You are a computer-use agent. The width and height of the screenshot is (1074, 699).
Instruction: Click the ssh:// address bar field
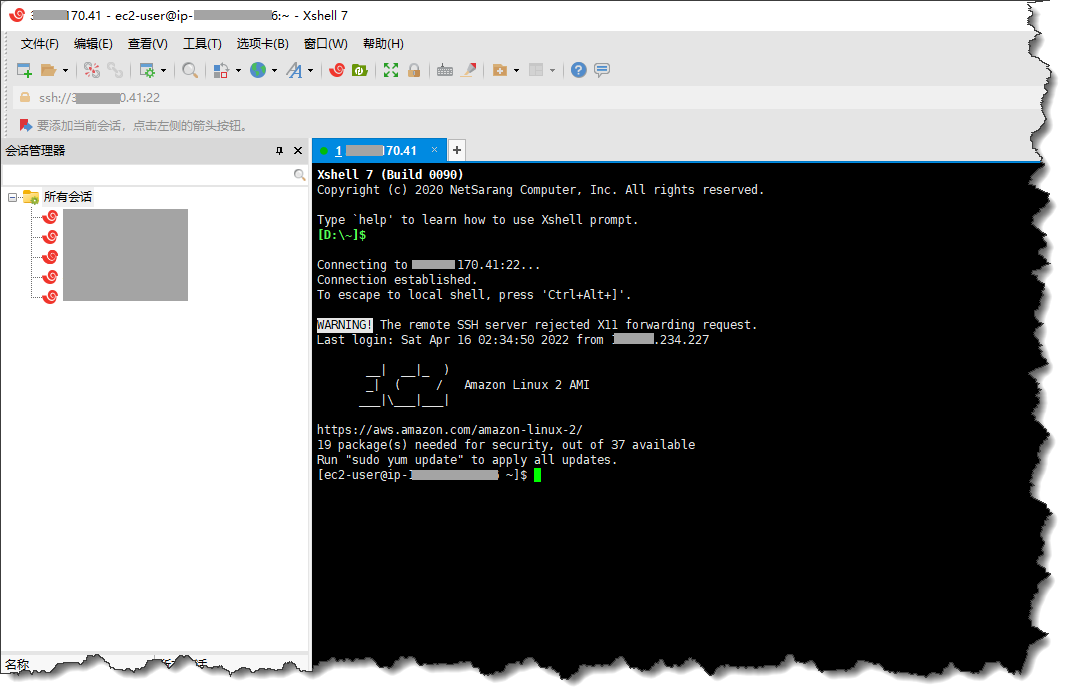pos(527,98)
